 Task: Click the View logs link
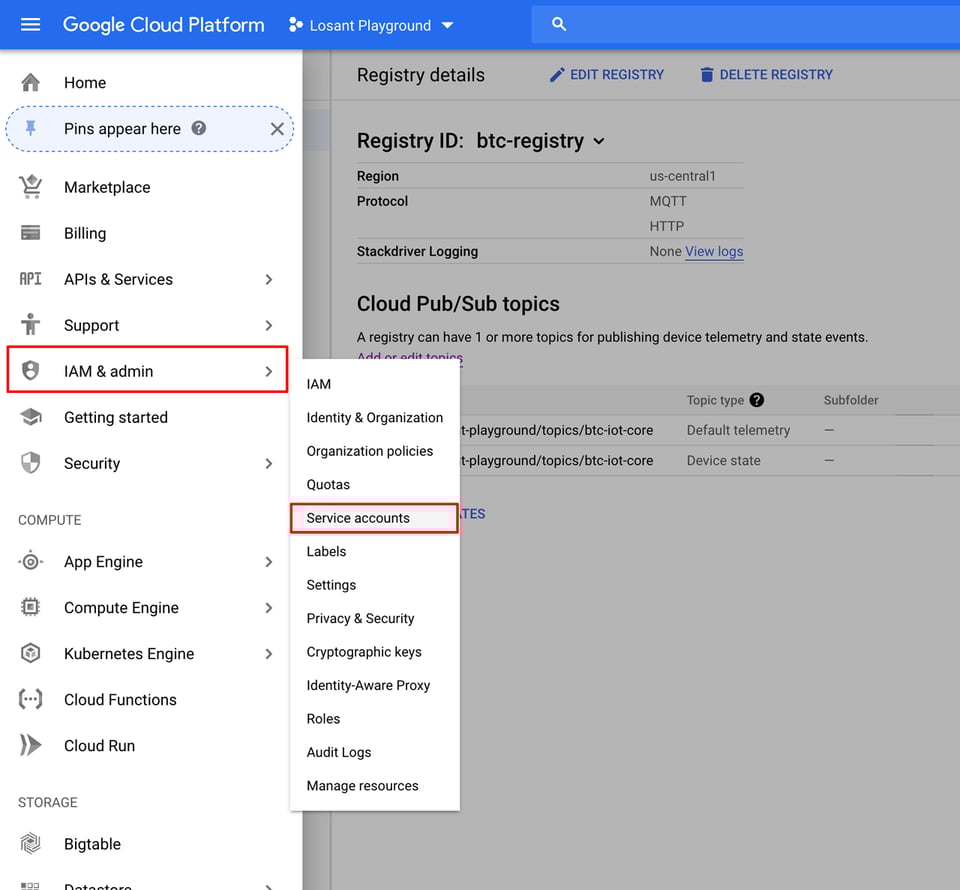point(713,251)
